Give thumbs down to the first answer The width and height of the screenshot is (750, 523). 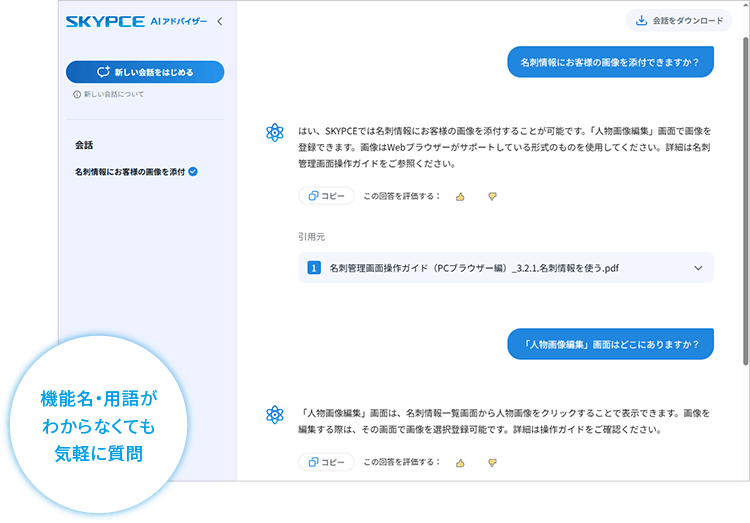pos(492,196)
